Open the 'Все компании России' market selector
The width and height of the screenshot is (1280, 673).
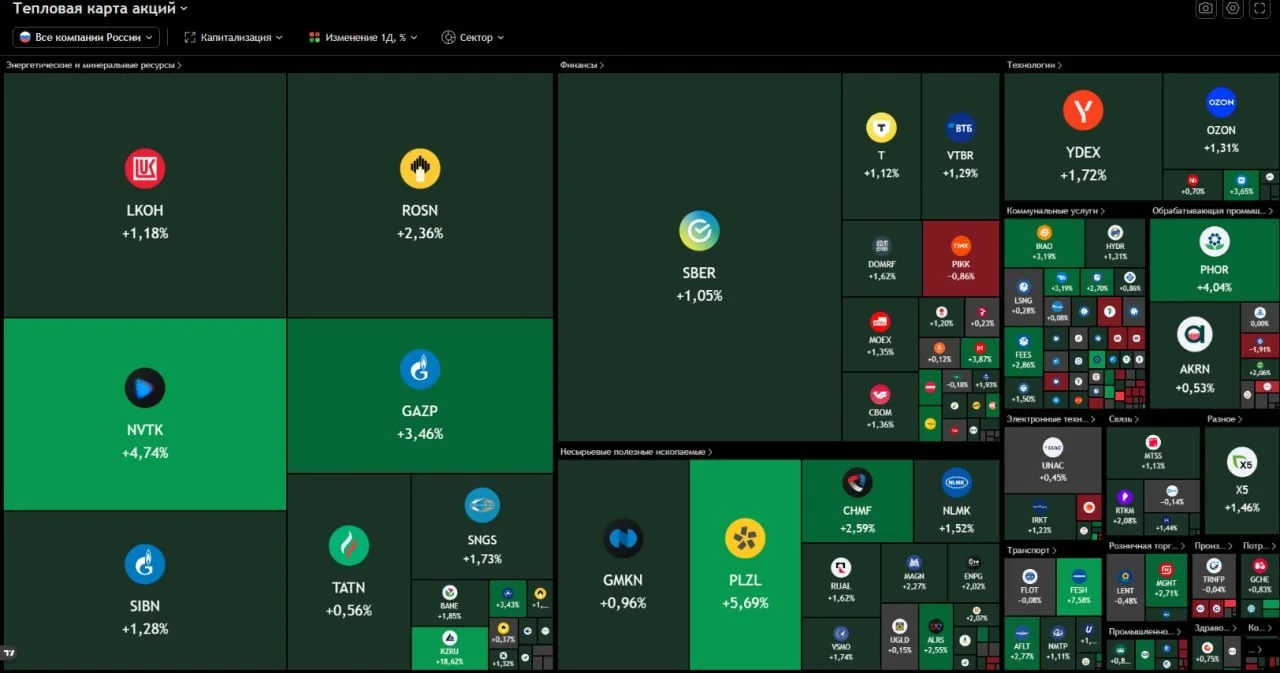tap(86, 37)
